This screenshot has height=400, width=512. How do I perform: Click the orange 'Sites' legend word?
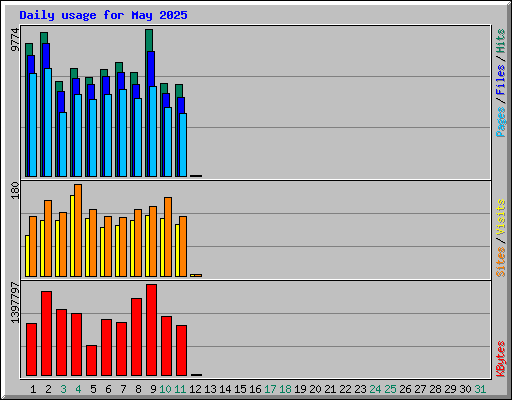[500, 262]
